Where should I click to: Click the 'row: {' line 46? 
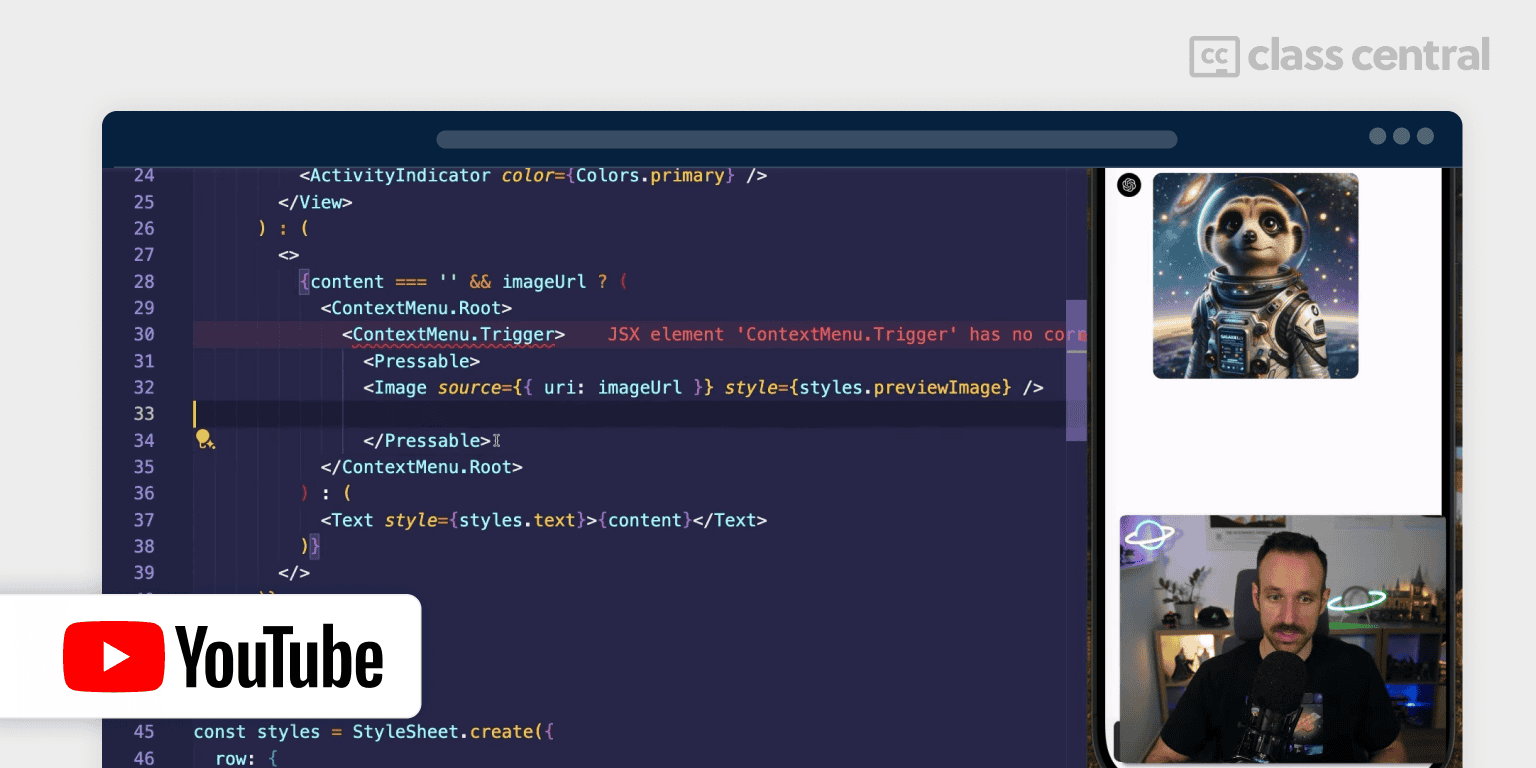tap(246, 758)
